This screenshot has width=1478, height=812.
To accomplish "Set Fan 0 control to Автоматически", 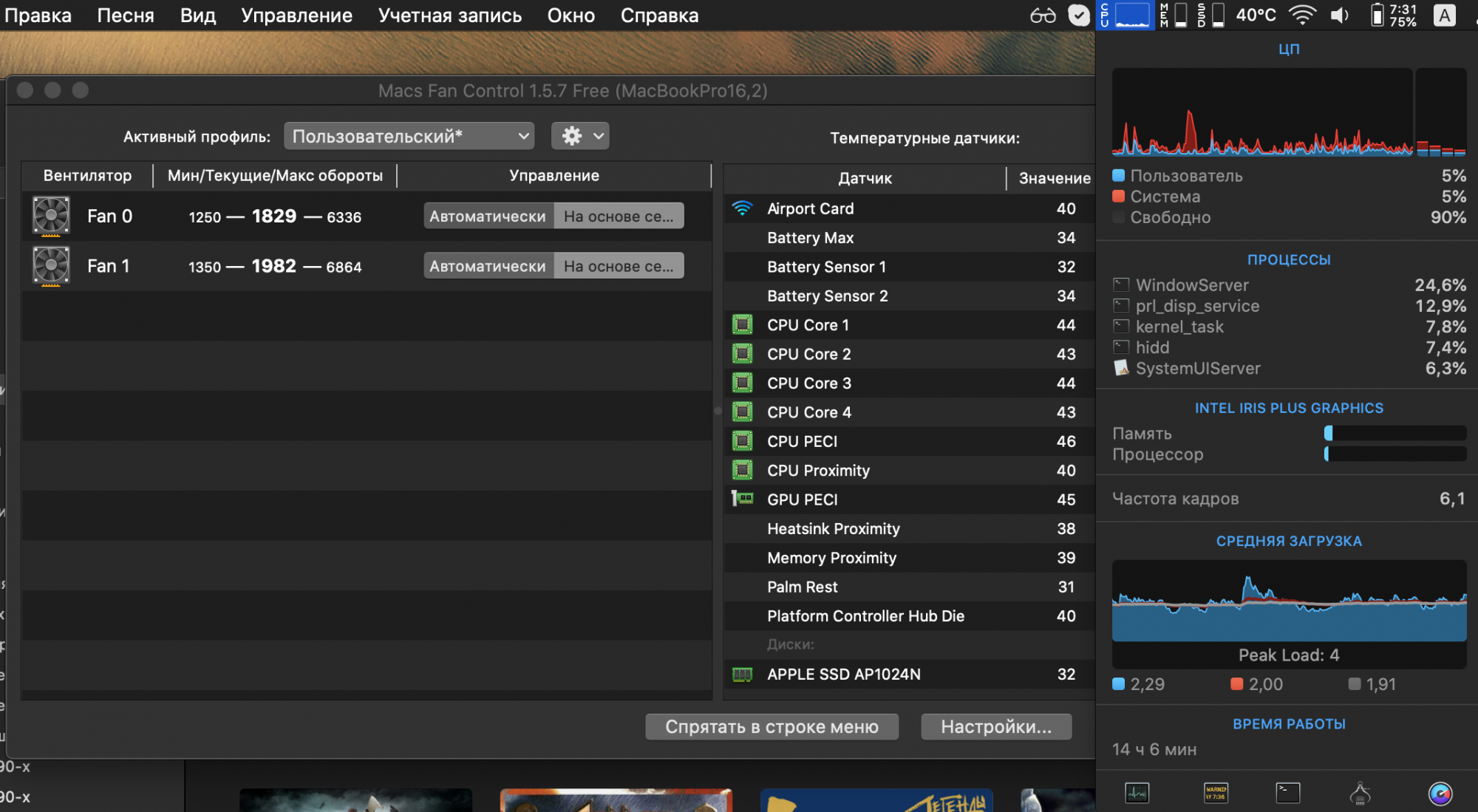I will tap(488, 216).
